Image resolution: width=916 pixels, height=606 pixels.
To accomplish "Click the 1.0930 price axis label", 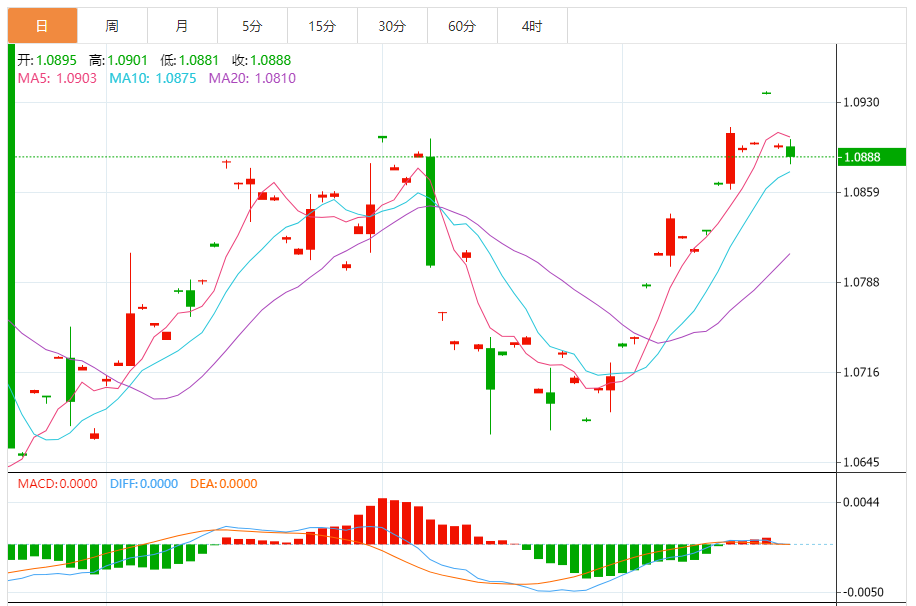I will pos(861,102).
